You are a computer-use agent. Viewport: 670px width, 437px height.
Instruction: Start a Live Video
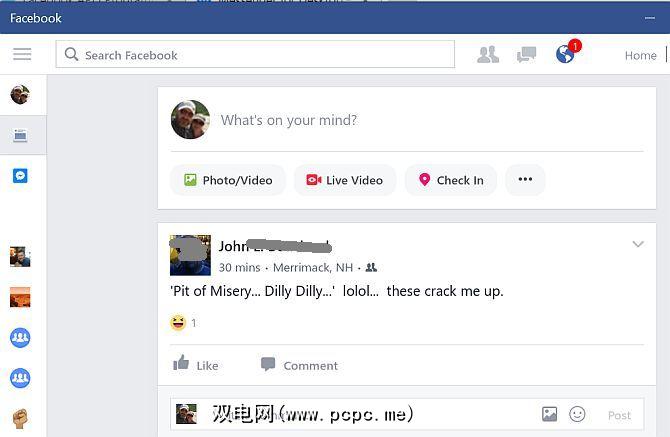coord(345,180)
